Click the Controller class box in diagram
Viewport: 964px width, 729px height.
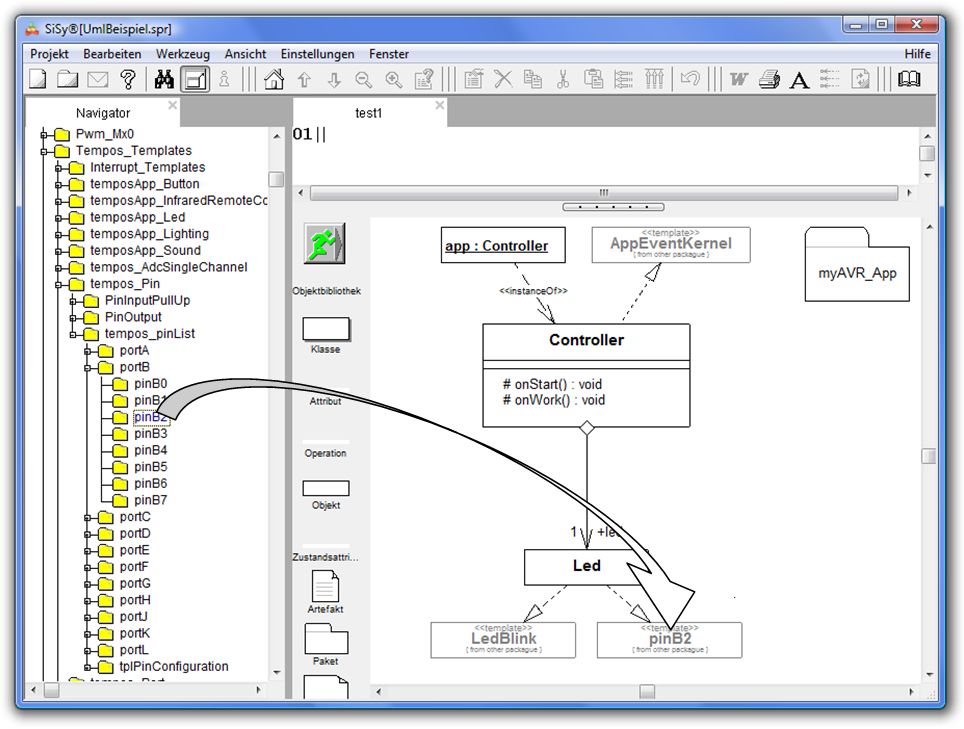(x=586, y=341)
